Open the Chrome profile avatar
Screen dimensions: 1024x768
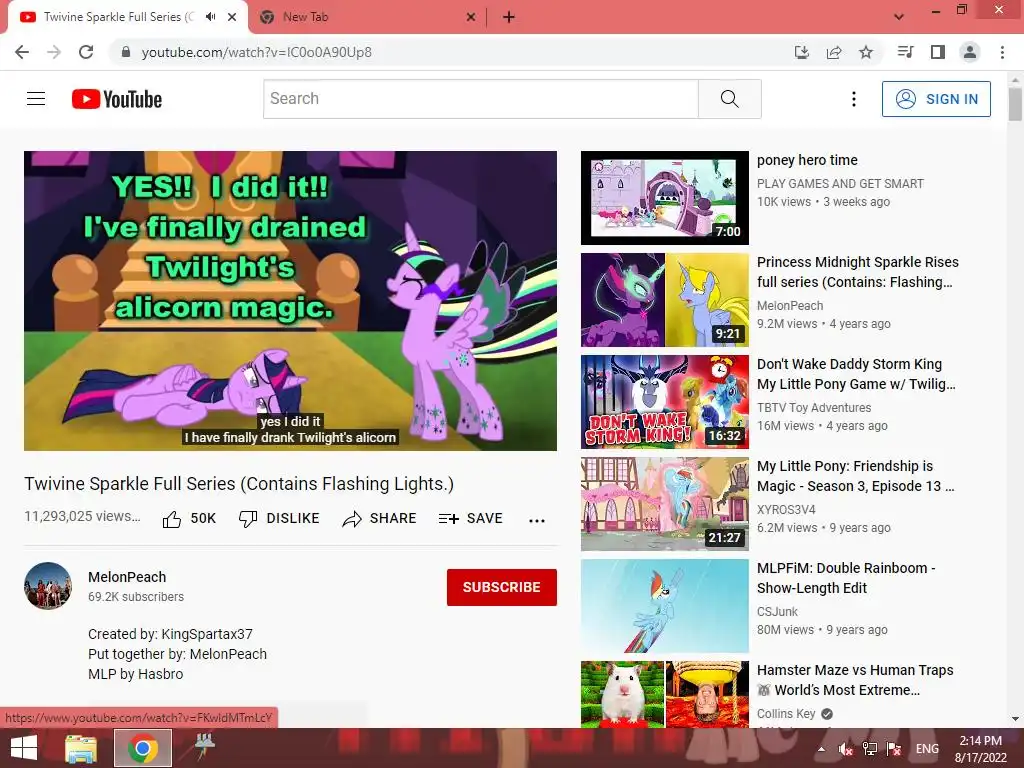point(970,52)
